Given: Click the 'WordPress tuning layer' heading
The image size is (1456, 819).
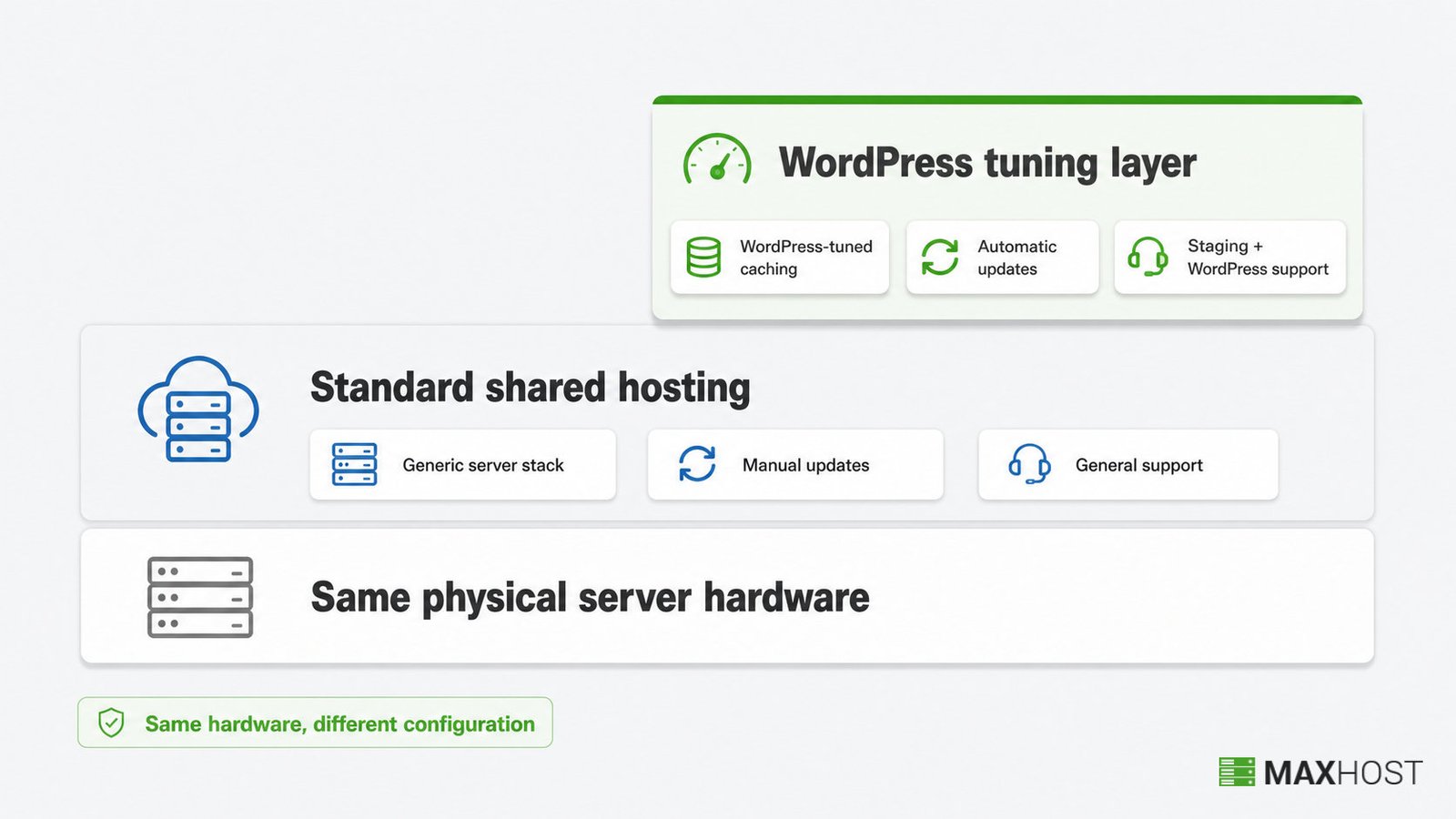Looking at the screenshot, I should coord(987,163).
